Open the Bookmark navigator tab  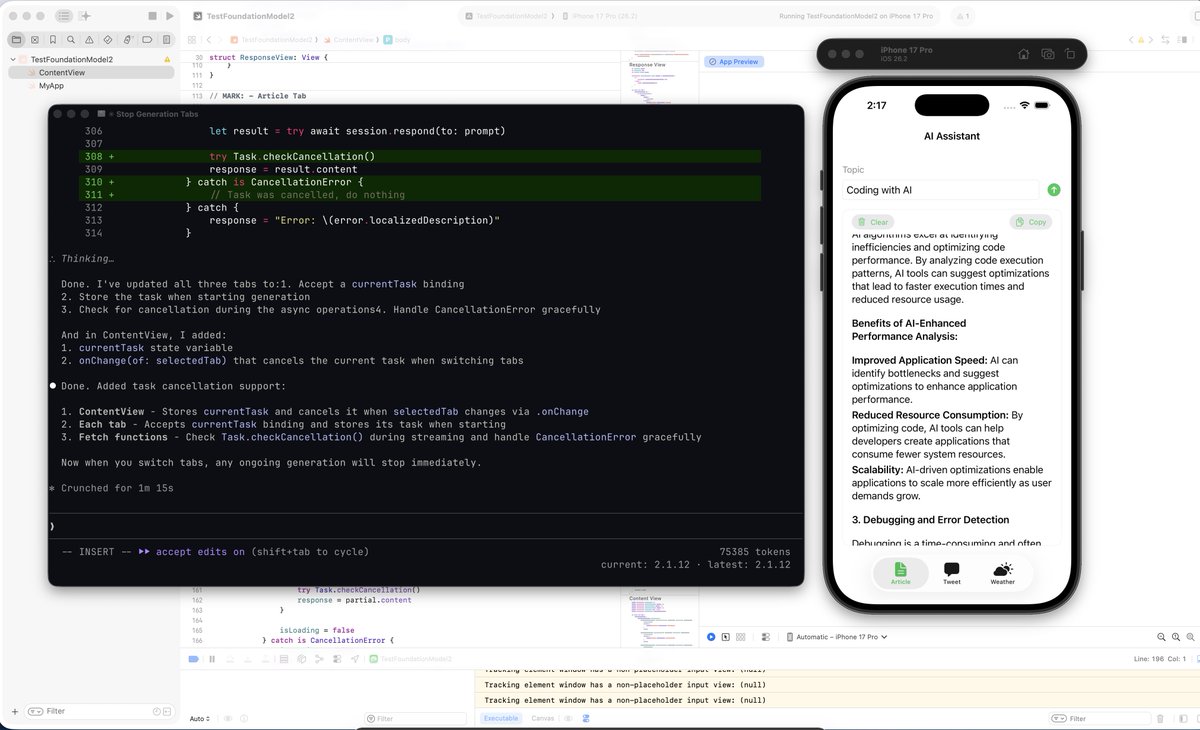click(x=53, y=40)
